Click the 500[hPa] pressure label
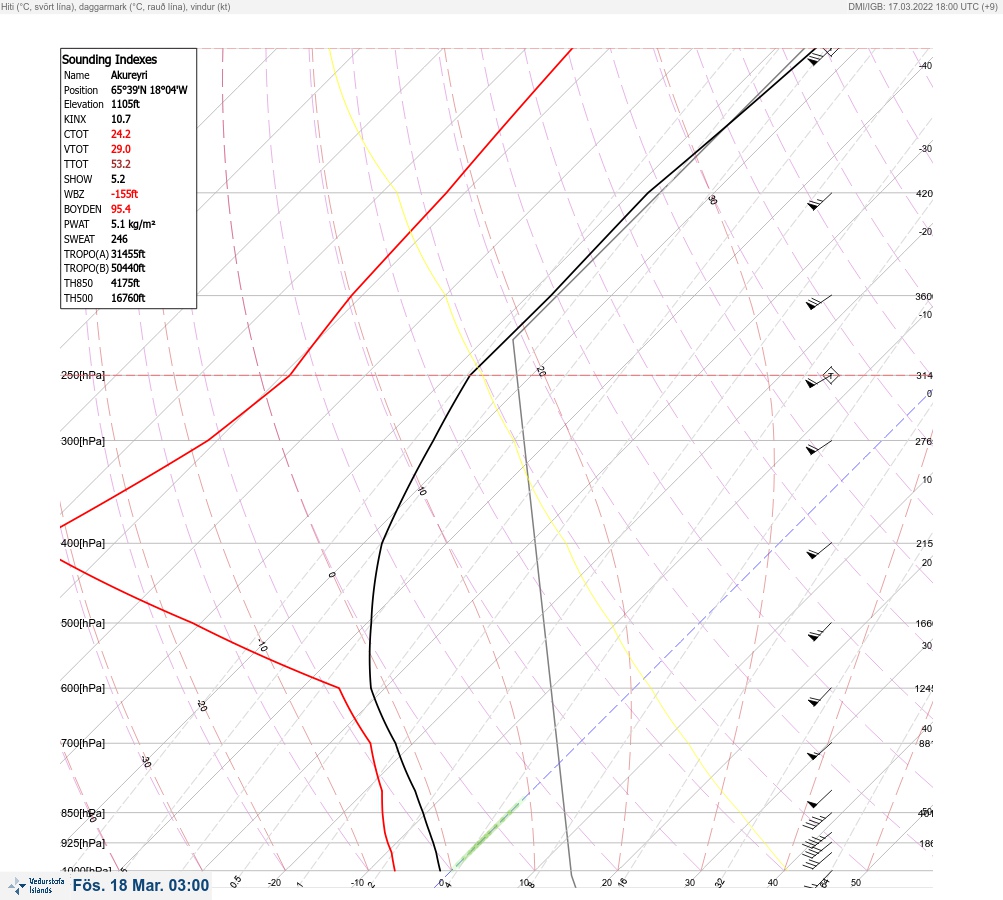Screen dimensions: 1003x900 pos(83,623)
